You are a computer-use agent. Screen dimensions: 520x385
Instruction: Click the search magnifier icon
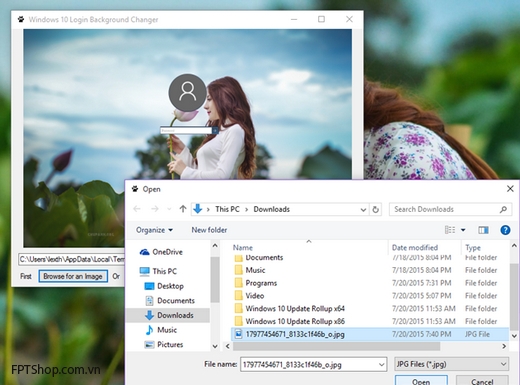coord(503,209)
